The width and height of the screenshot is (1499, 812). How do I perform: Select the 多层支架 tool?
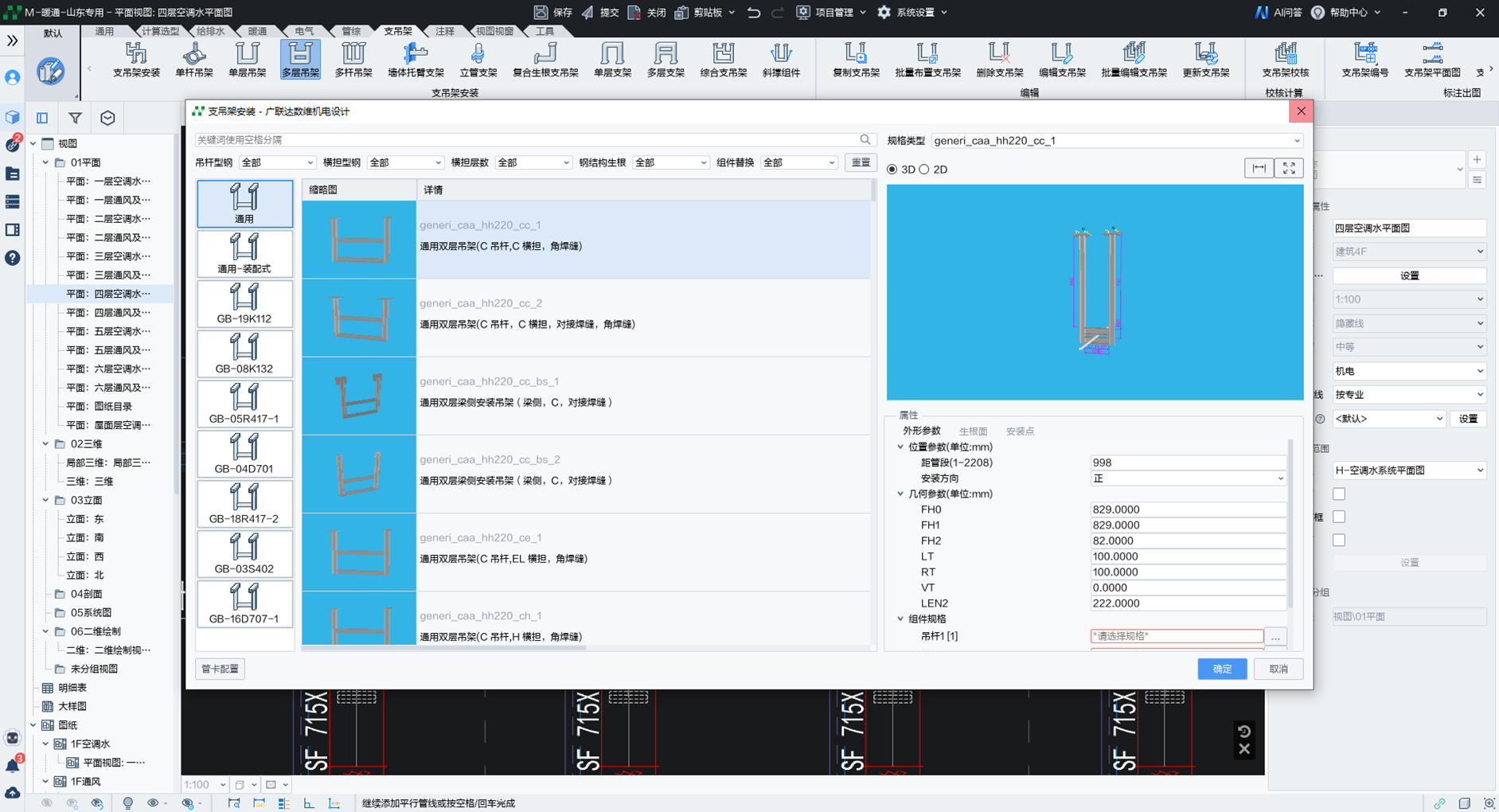666,60
